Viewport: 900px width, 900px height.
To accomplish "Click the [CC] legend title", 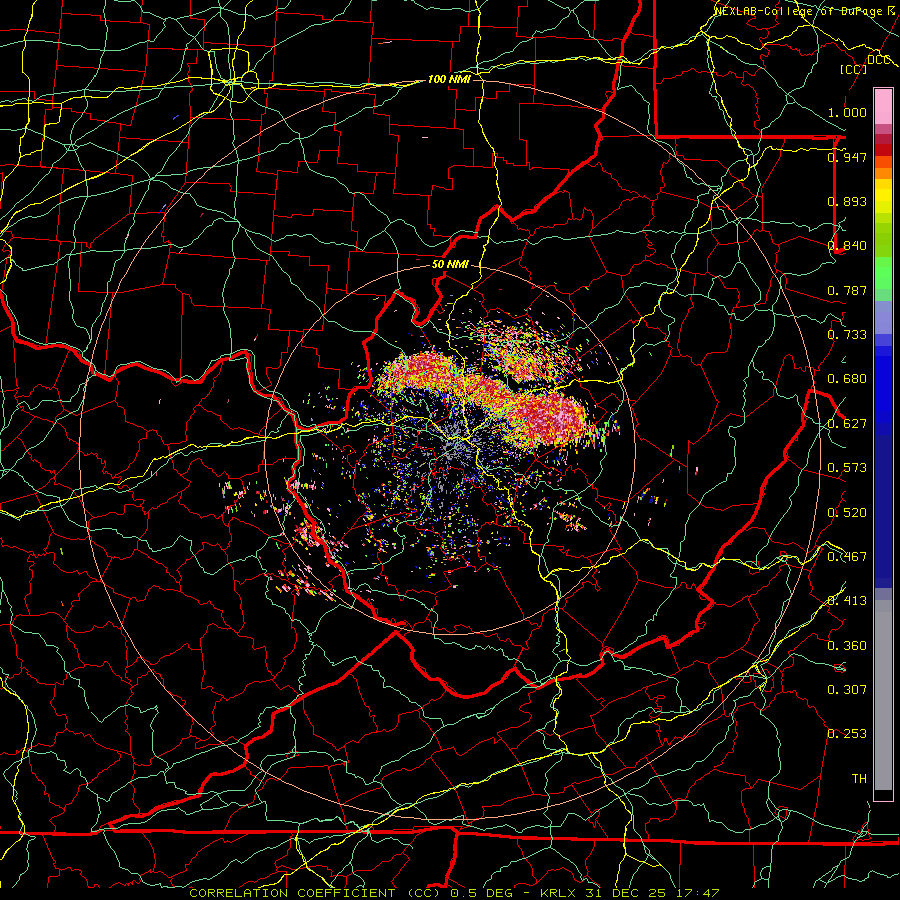I will click(x=853, y=69).
